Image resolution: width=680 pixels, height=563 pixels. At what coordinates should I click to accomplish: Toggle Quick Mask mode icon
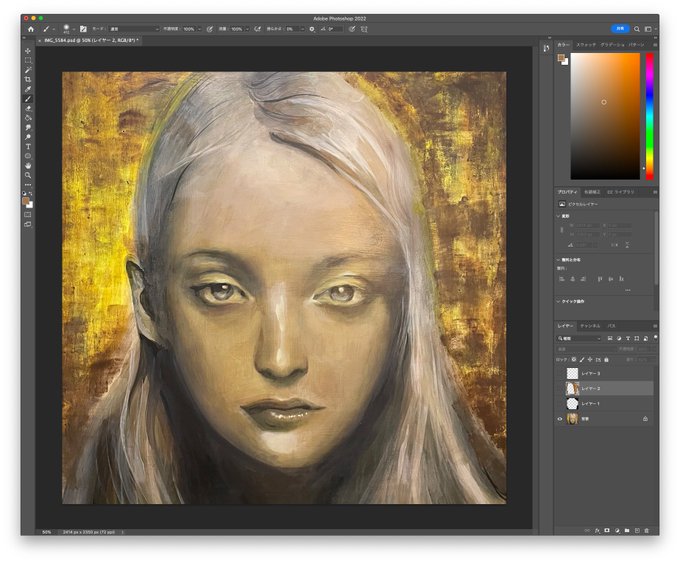tap(28, 215)
